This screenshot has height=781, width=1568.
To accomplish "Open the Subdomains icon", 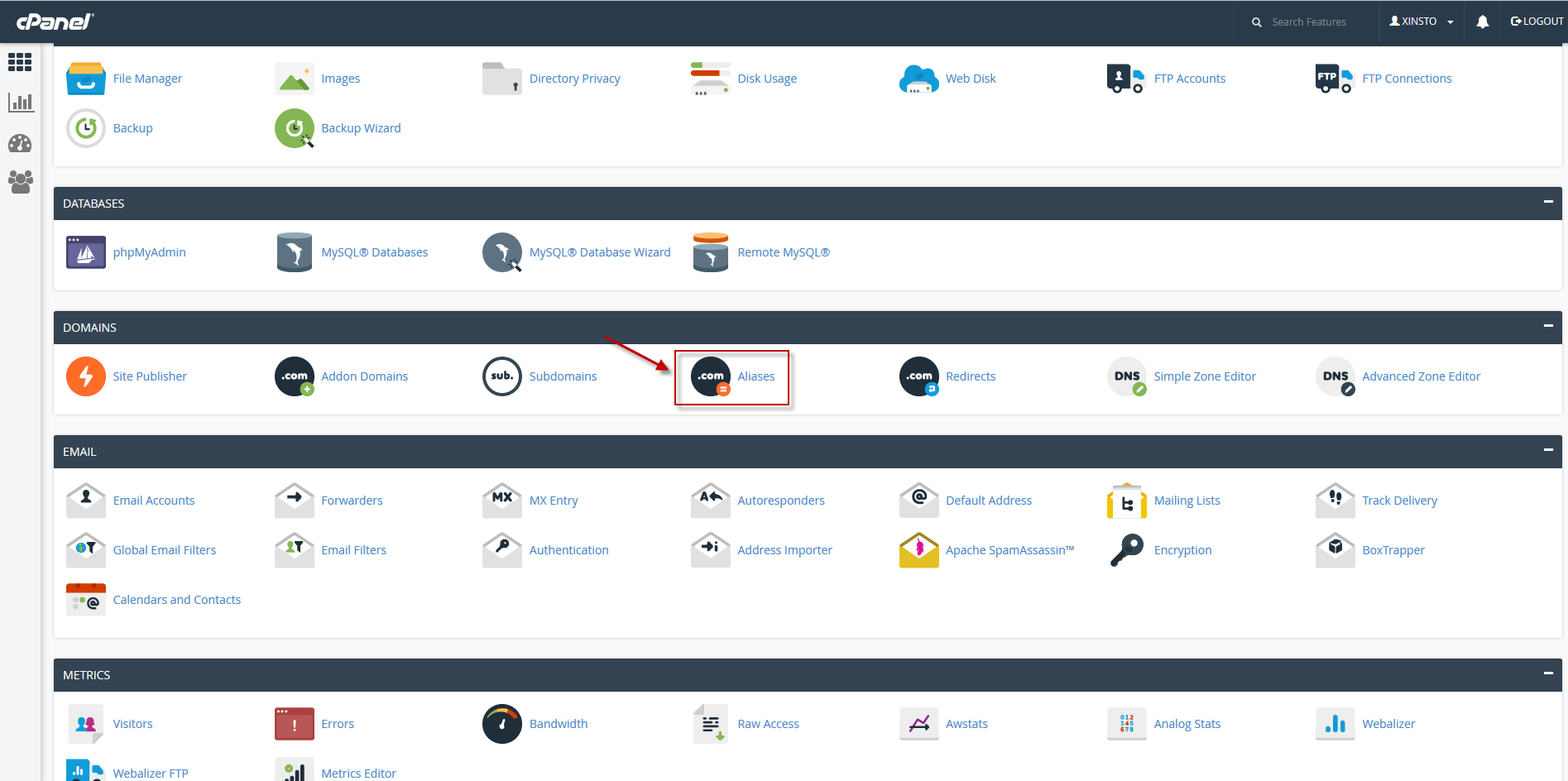I will click(501, 376).
